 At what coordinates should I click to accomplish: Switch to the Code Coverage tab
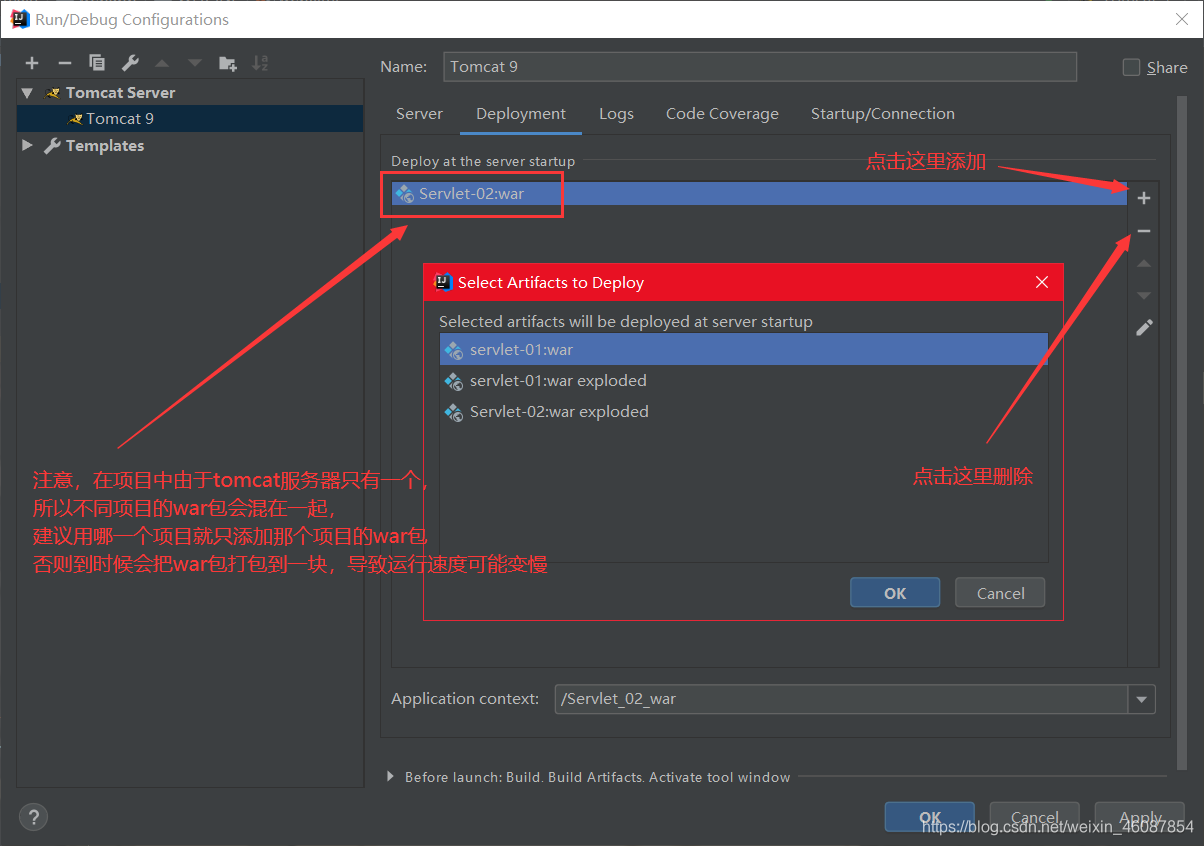click(722, 114)
